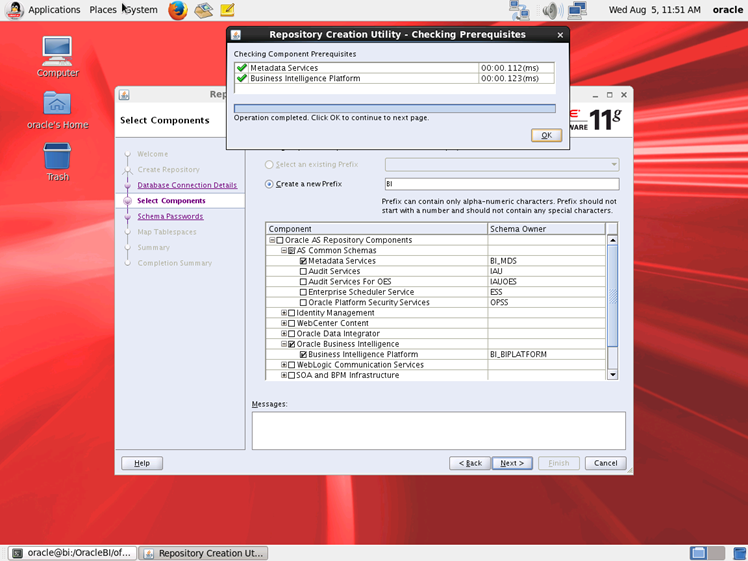Open Firefox browser from top panel
The height and width of the screenshot is (561, 748).
click(x=177, y=10)
